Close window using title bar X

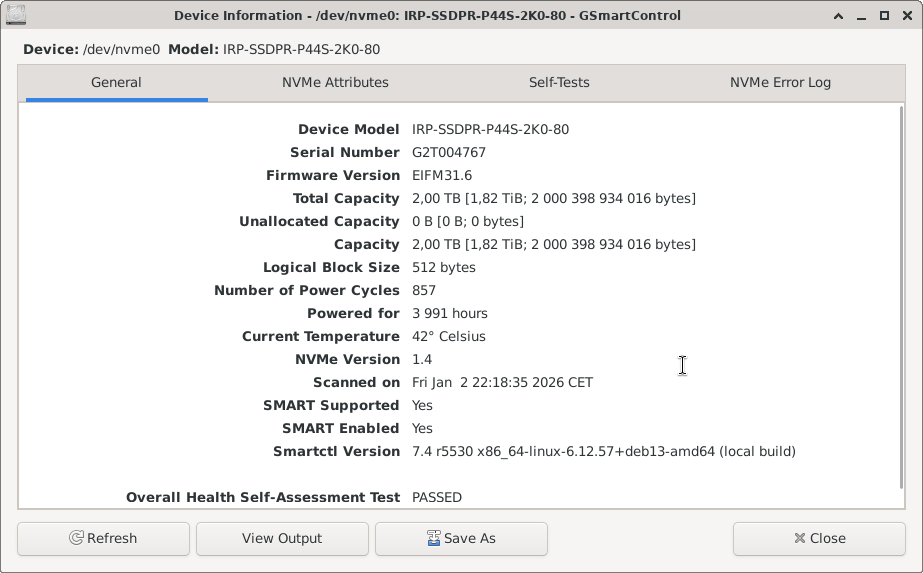tap(907, 16)
